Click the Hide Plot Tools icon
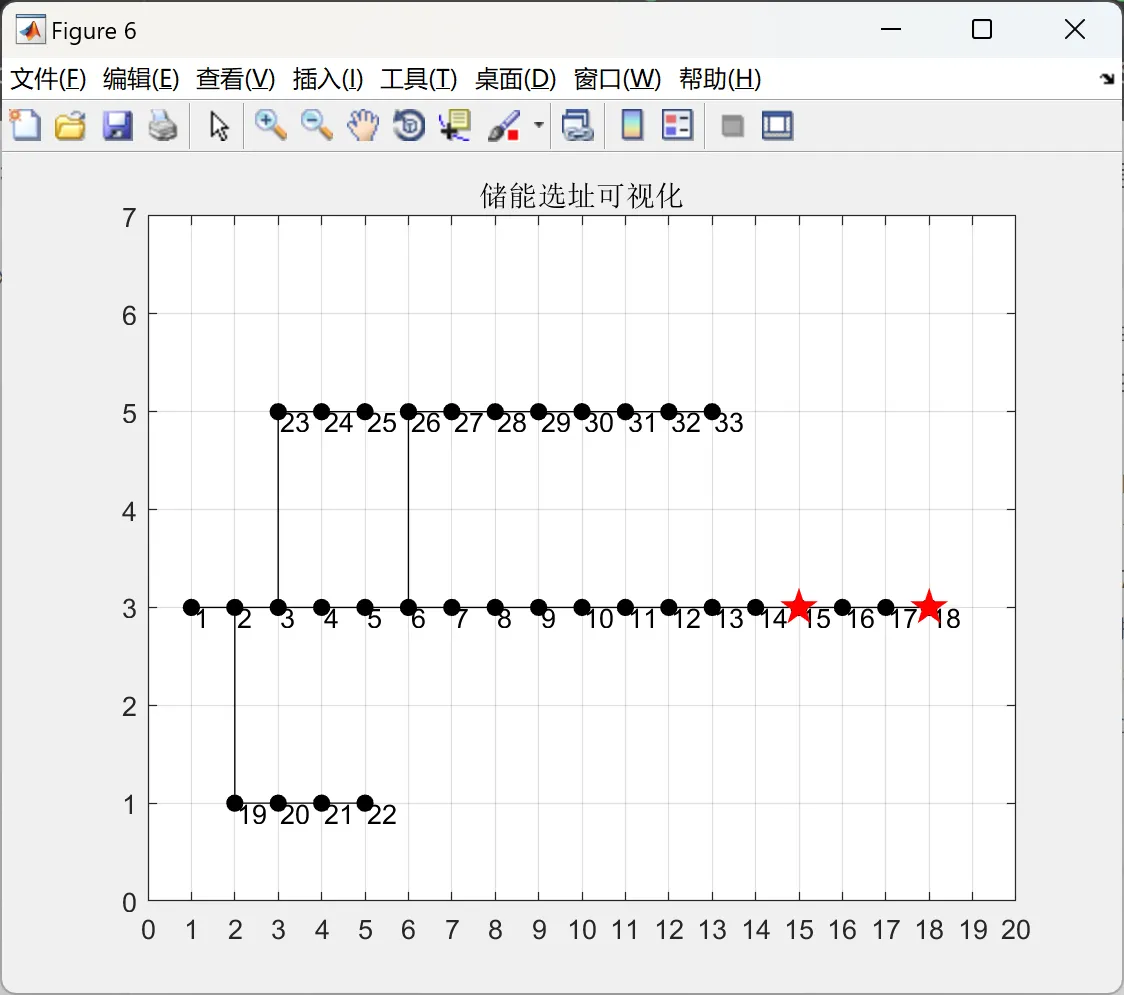The width and height of the screenshot is (1124, 995). click(x=732, y=127)
